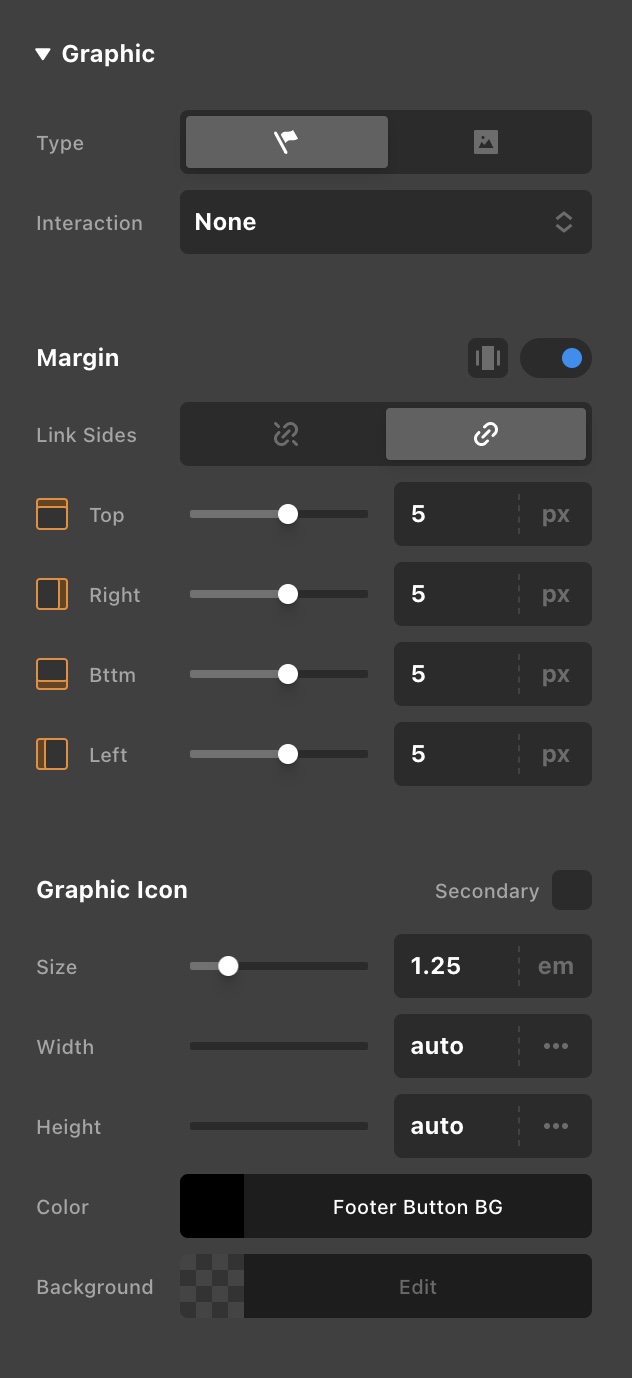Image resolution: width=632 pixels, height=1378 pixels.
Task: Click the Edit background button
Action: tap(418, 1287)
